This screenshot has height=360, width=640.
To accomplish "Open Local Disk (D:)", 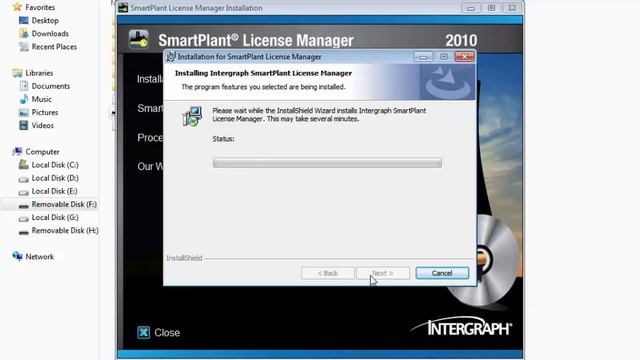I will (55, 178).
